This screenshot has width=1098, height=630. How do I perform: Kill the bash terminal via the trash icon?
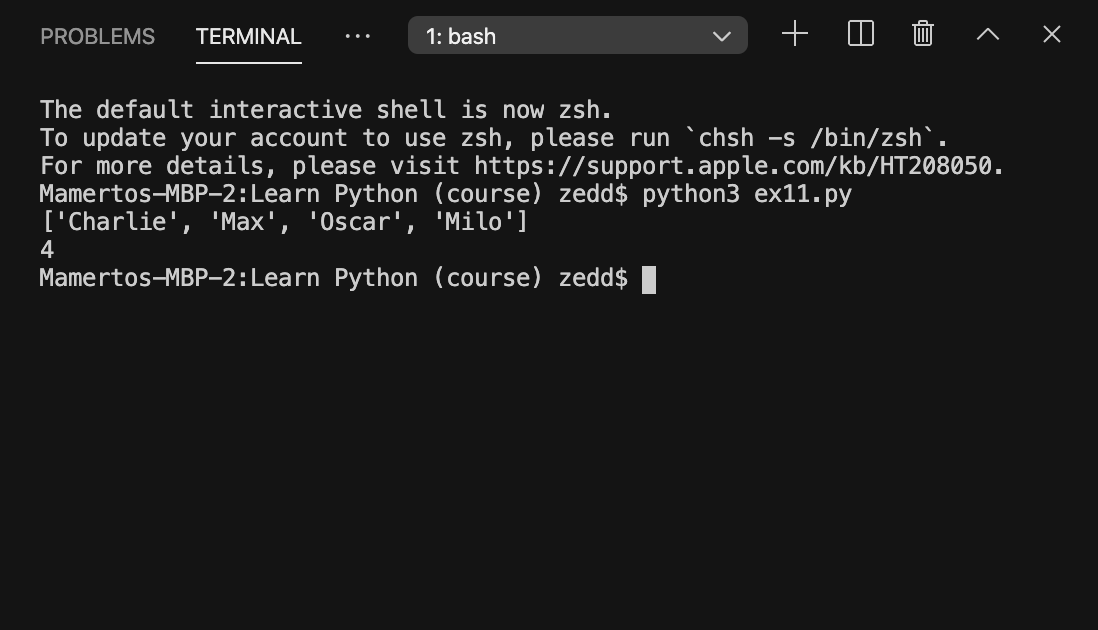pyautogui.click(x=921, y=33)
